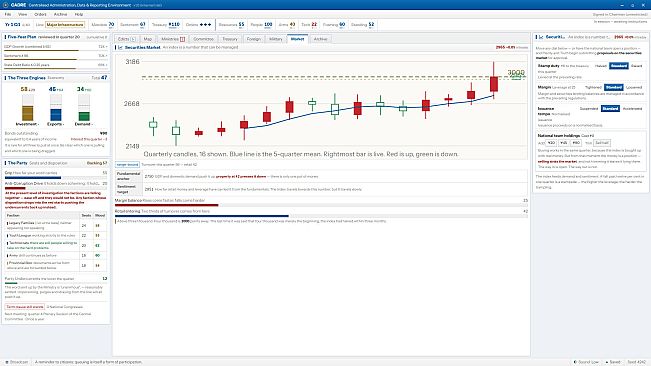Open the View menu
This screenshot has height=366, width=651.
23,14
